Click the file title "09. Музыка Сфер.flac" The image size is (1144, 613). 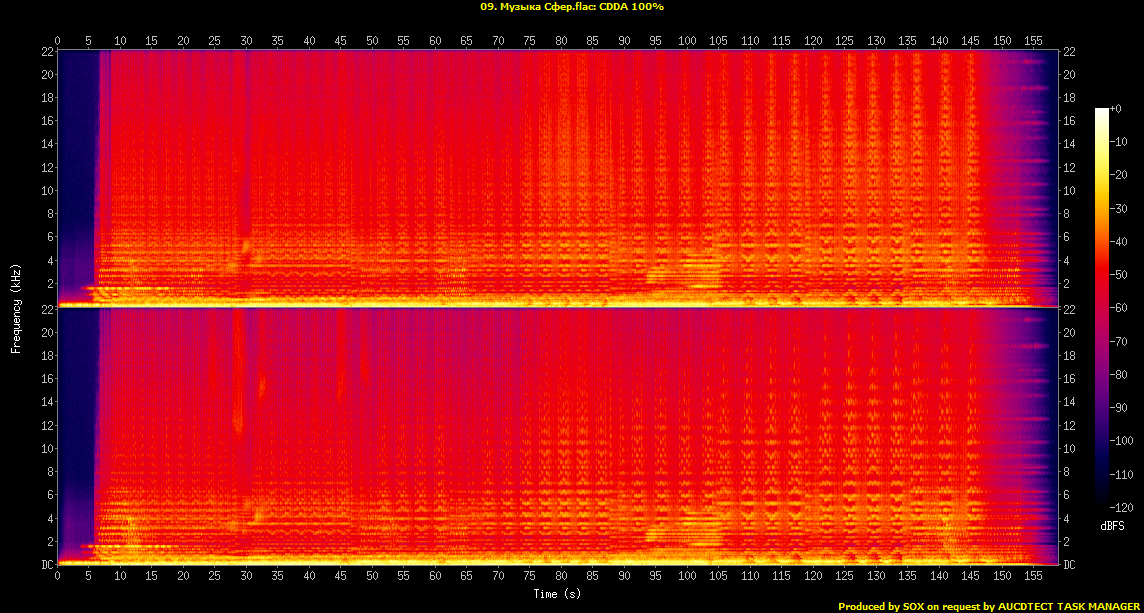pyautogui.click(x=537, y=7)
